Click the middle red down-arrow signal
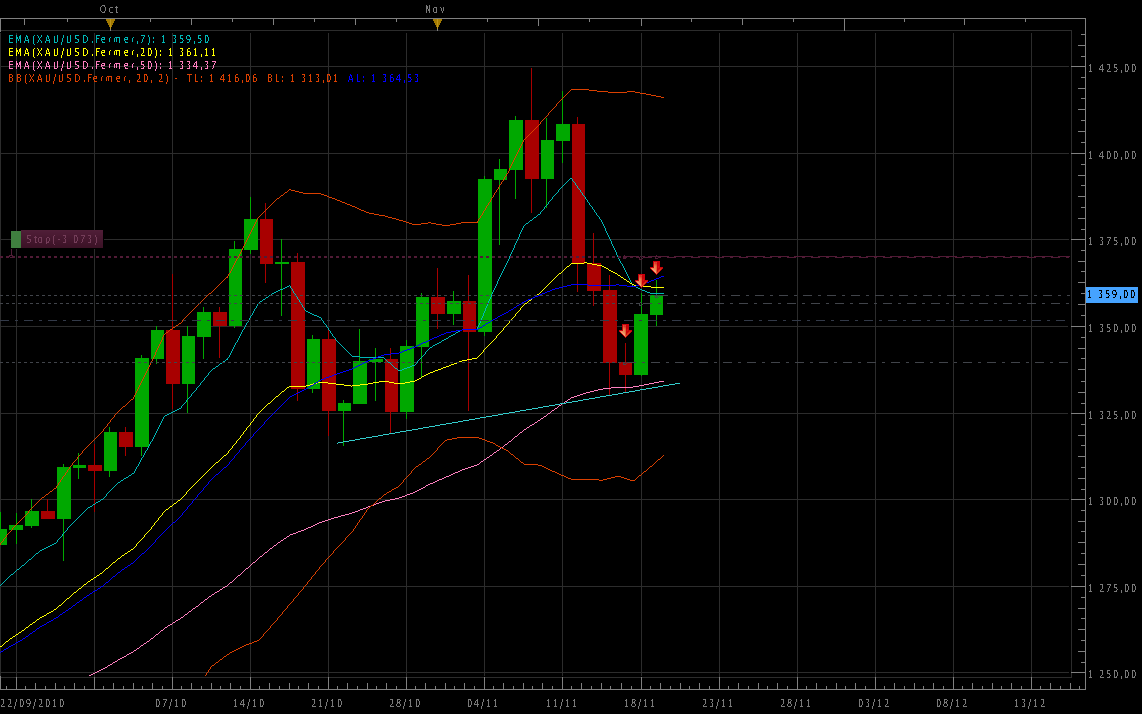This screenshot has height=714, width=1142. pos(641,280)
